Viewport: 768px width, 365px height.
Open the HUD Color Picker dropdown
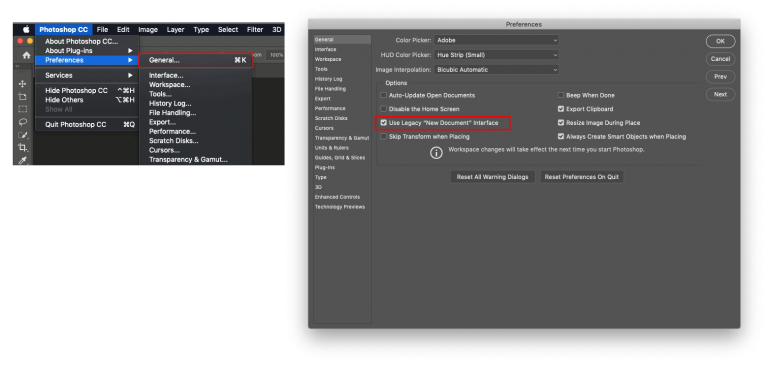[x=496, y=55]
